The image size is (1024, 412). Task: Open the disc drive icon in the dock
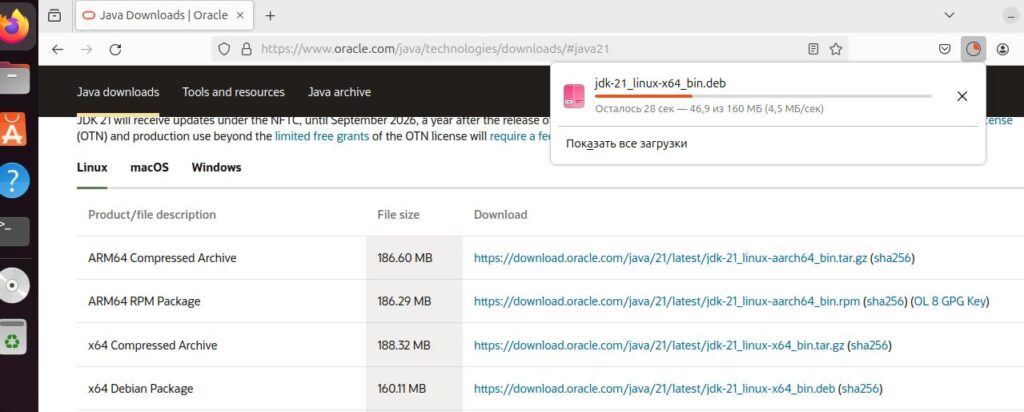coord(14,285)
